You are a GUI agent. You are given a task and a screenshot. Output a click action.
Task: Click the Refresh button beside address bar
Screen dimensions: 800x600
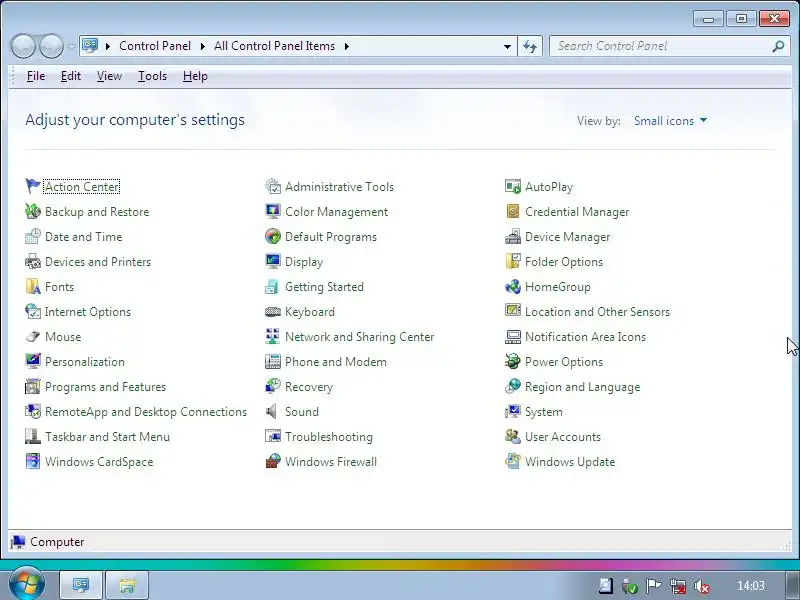tap(530, 46)
